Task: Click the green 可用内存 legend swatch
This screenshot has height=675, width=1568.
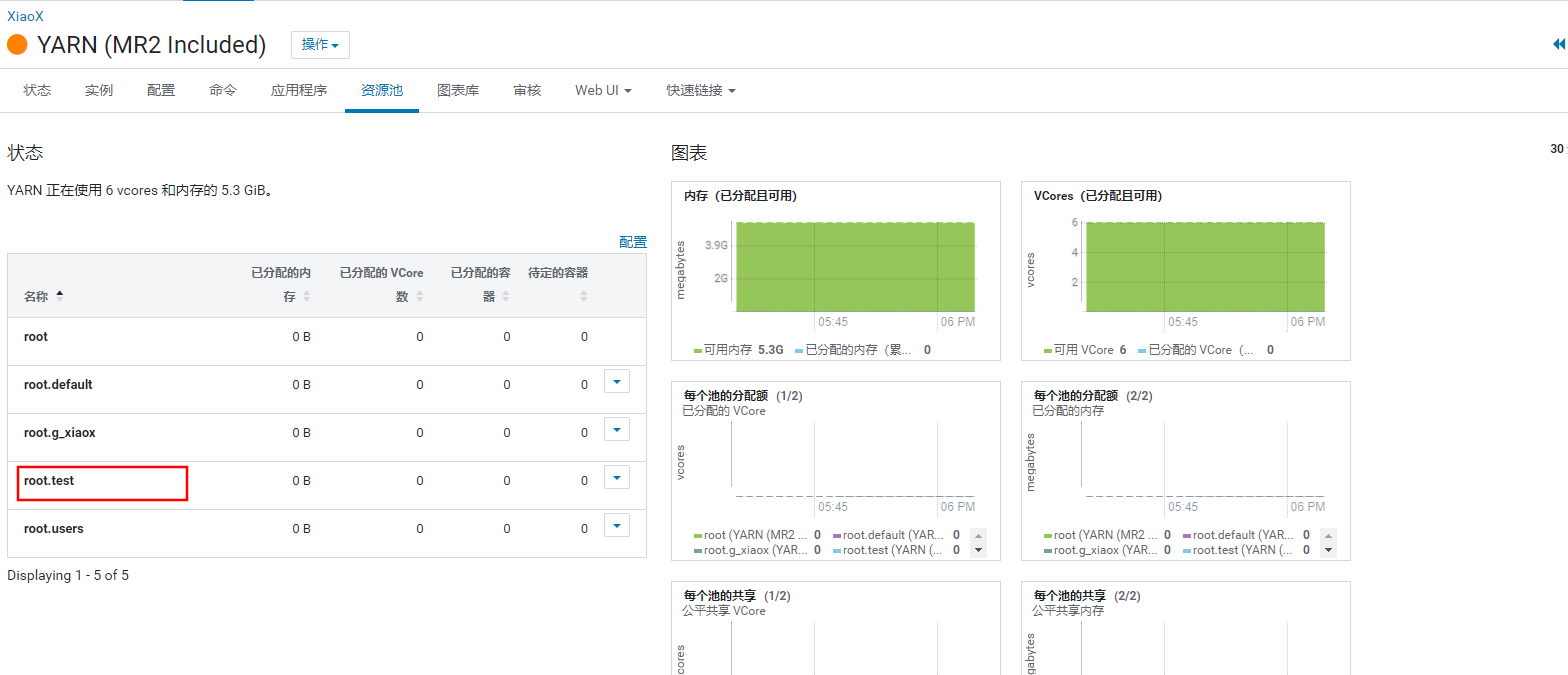Action: 698,351
